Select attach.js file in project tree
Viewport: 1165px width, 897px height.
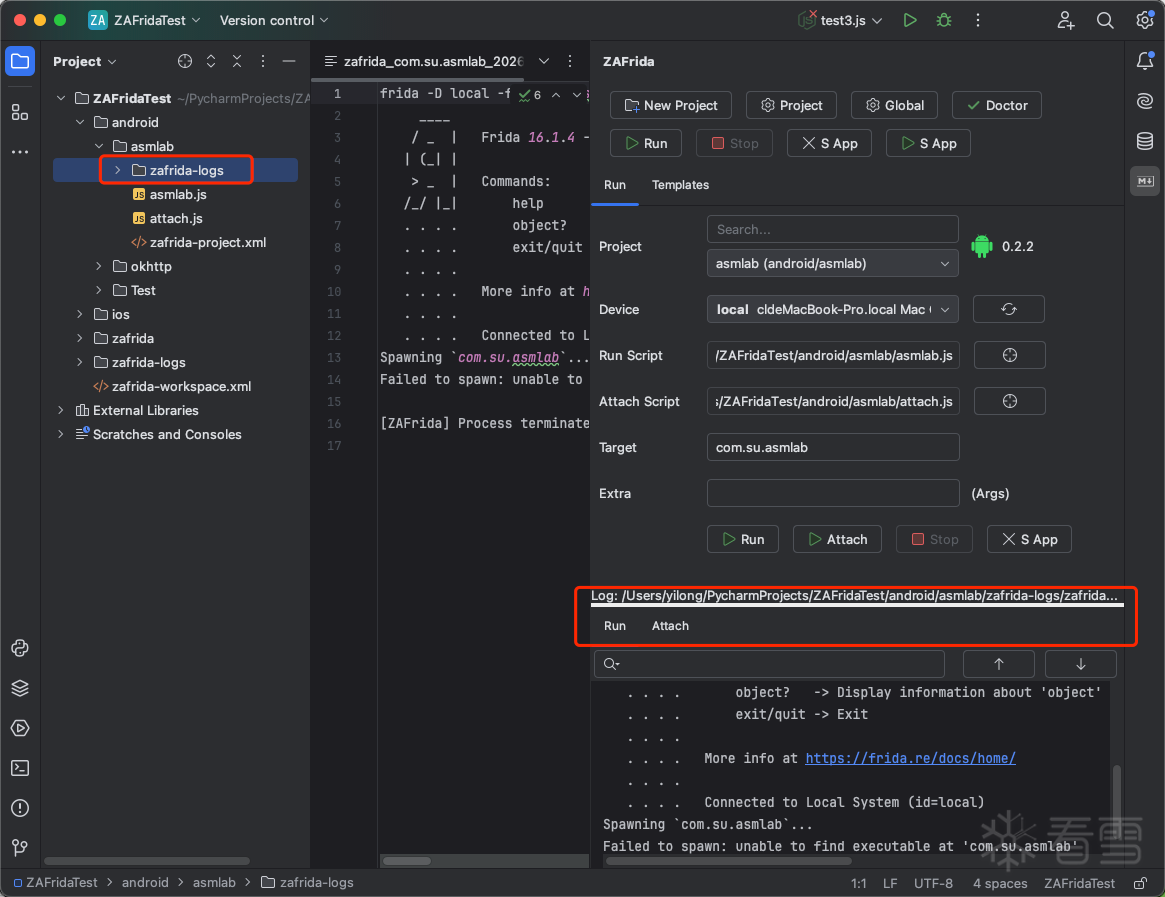176,218
